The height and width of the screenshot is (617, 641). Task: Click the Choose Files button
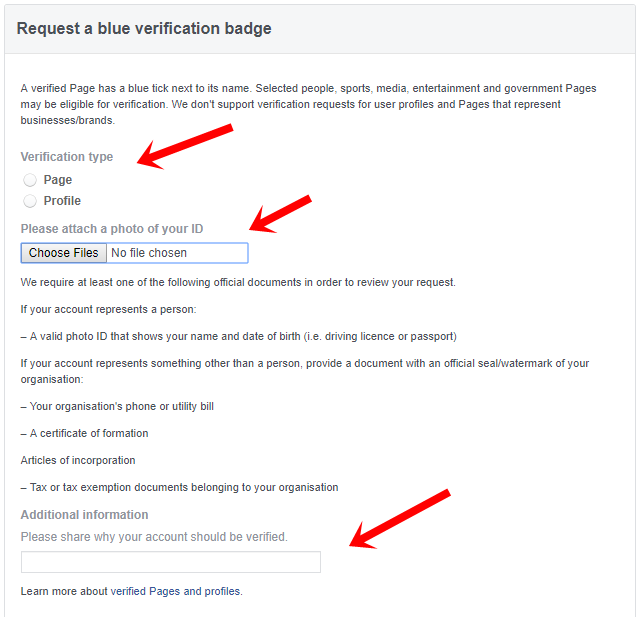tap(64, 253)
